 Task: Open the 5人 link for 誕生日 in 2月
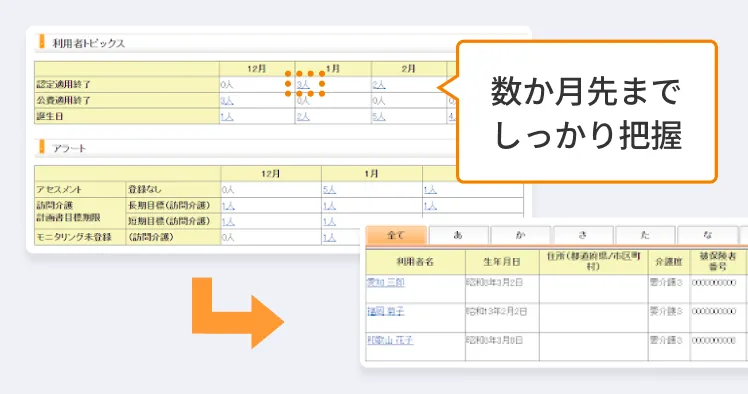tap(379, 116)
